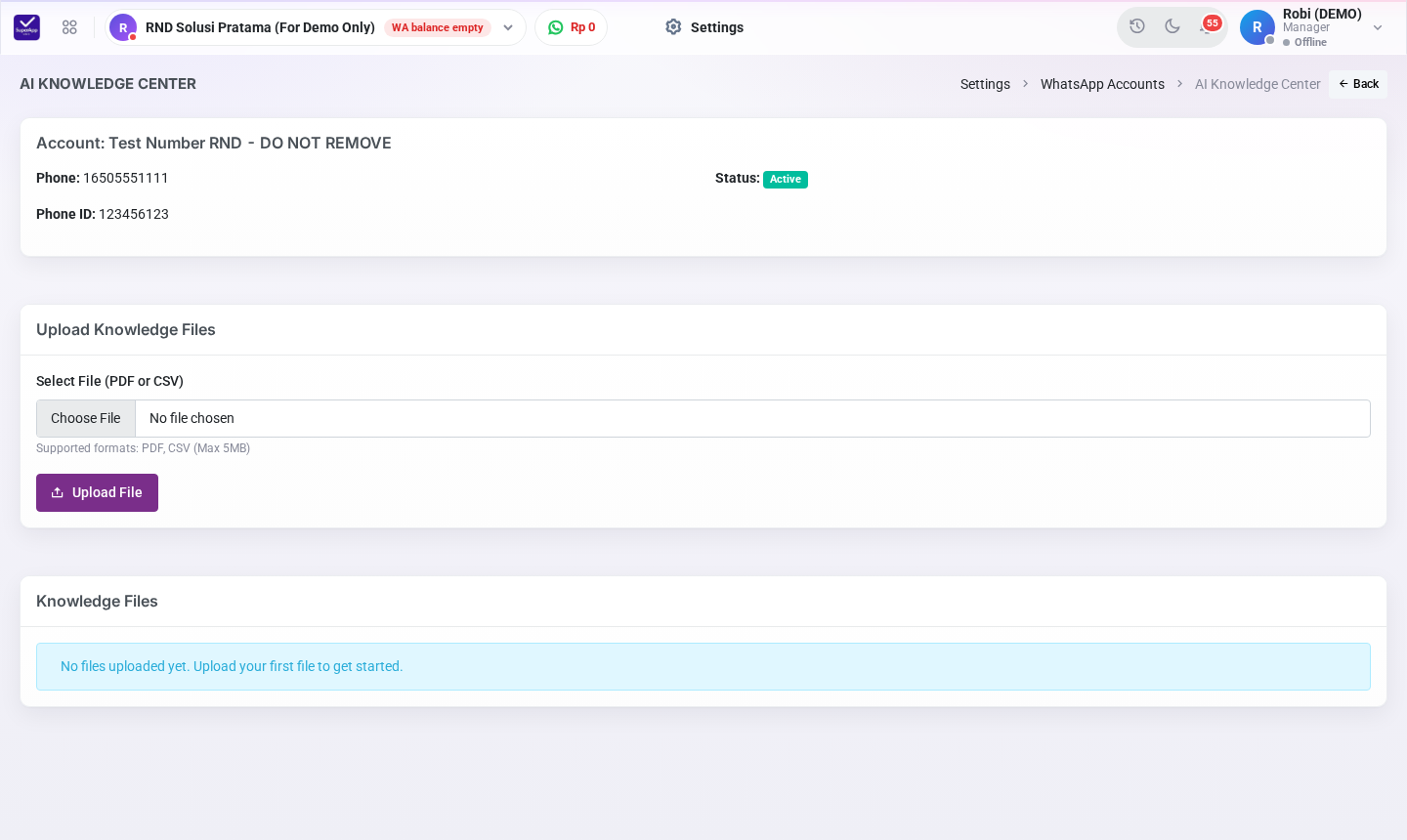Screen dimensions: 1407x840
Task: Go to Settings breadcrumb link
Action: [985, 84]
